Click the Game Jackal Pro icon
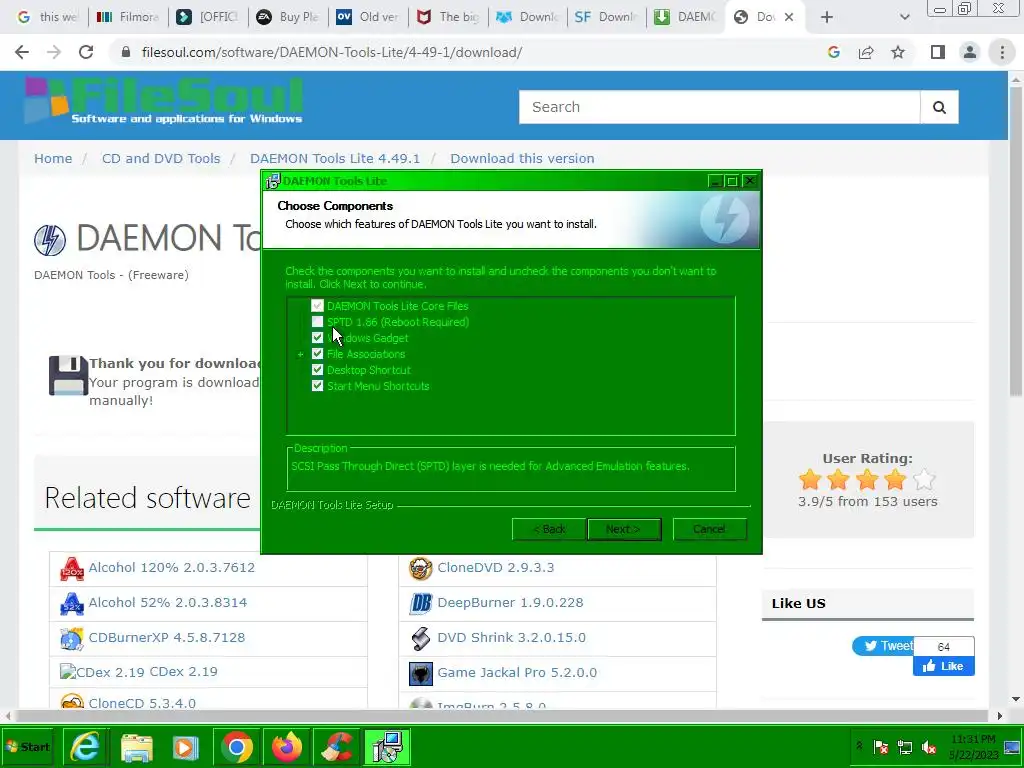Image resolution: width=1024 pixels, height=768 pixels. point(421,673)
